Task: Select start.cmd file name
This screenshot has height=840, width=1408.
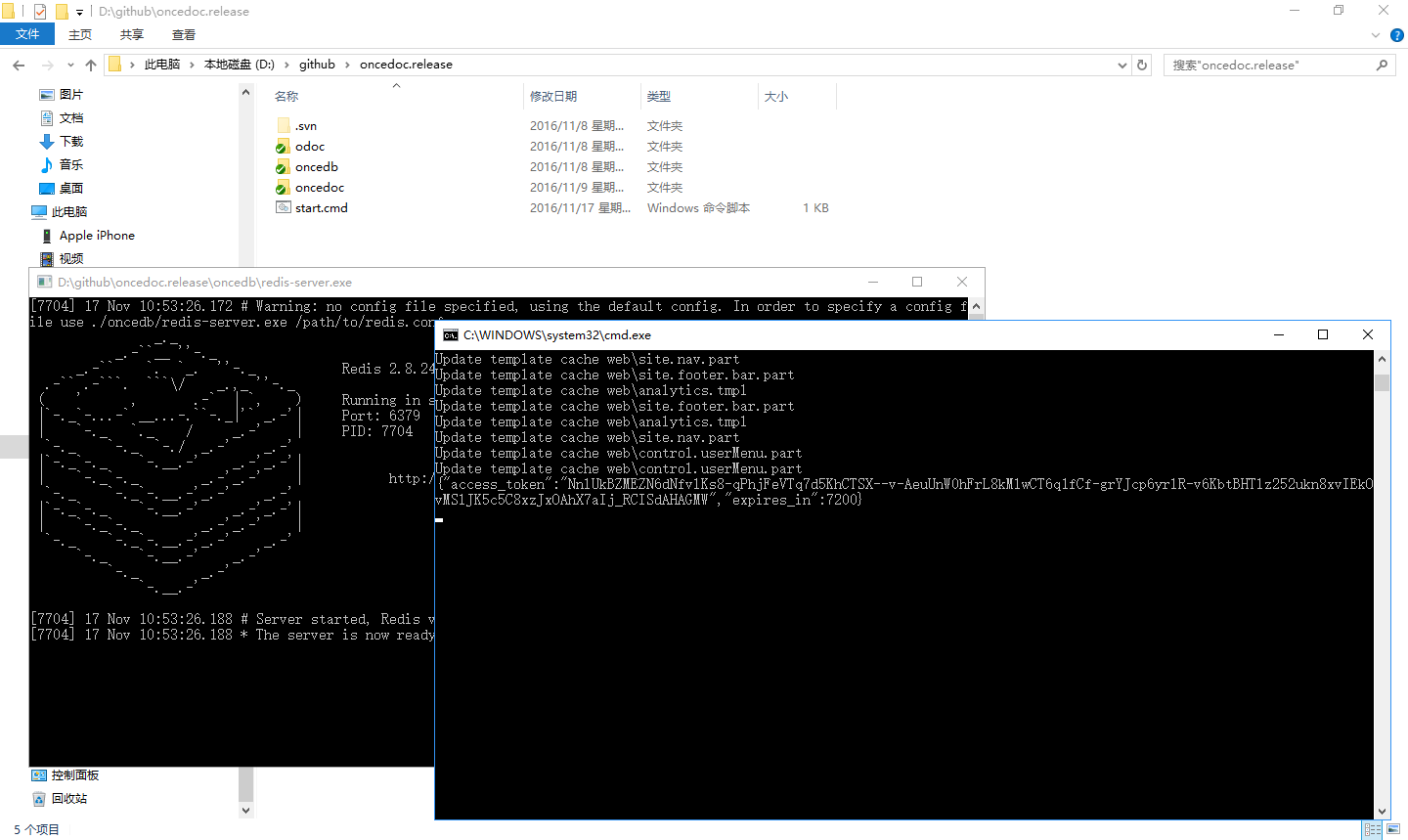Action: [322, 208]
